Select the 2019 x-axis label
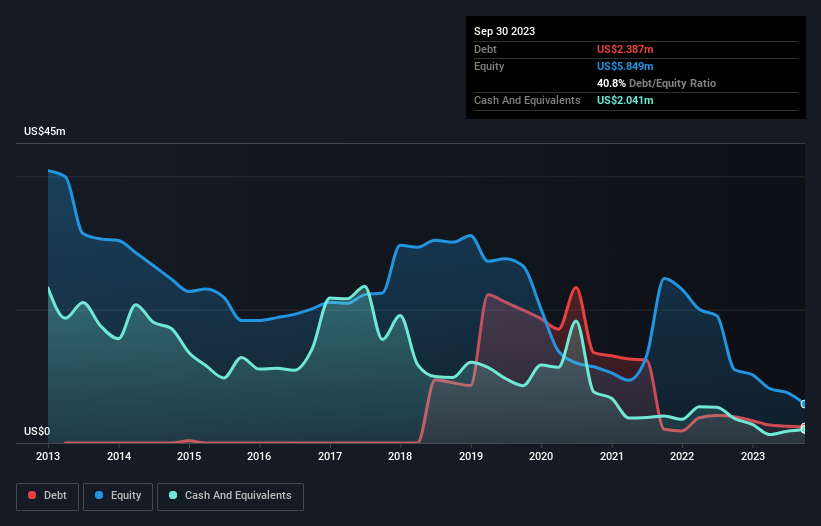 [471, 456]
